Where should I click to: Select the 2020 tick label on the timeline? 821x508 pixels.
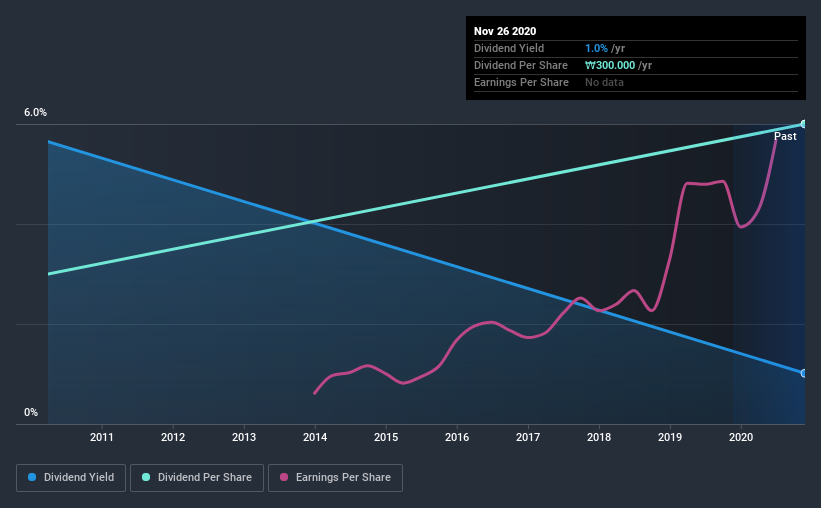(741, 437)
